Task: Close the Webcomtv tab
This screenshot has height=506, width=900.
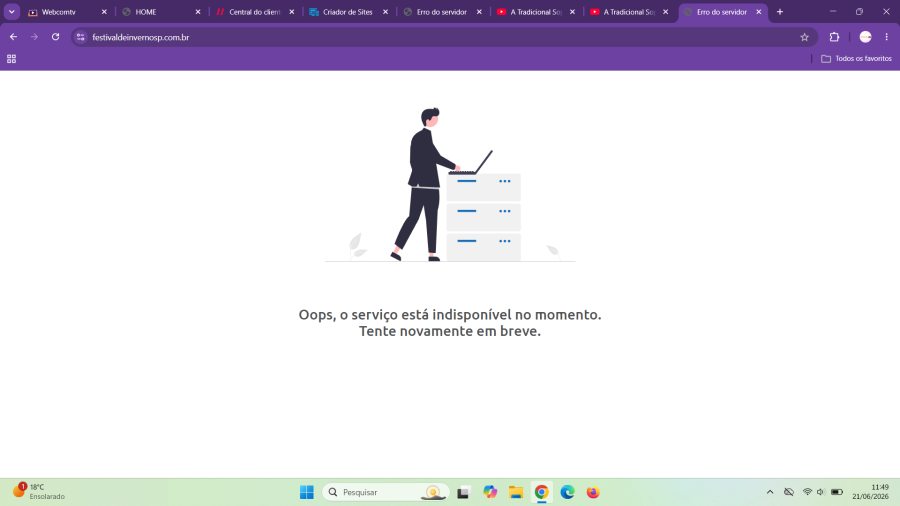Action: tap(104, 12)
